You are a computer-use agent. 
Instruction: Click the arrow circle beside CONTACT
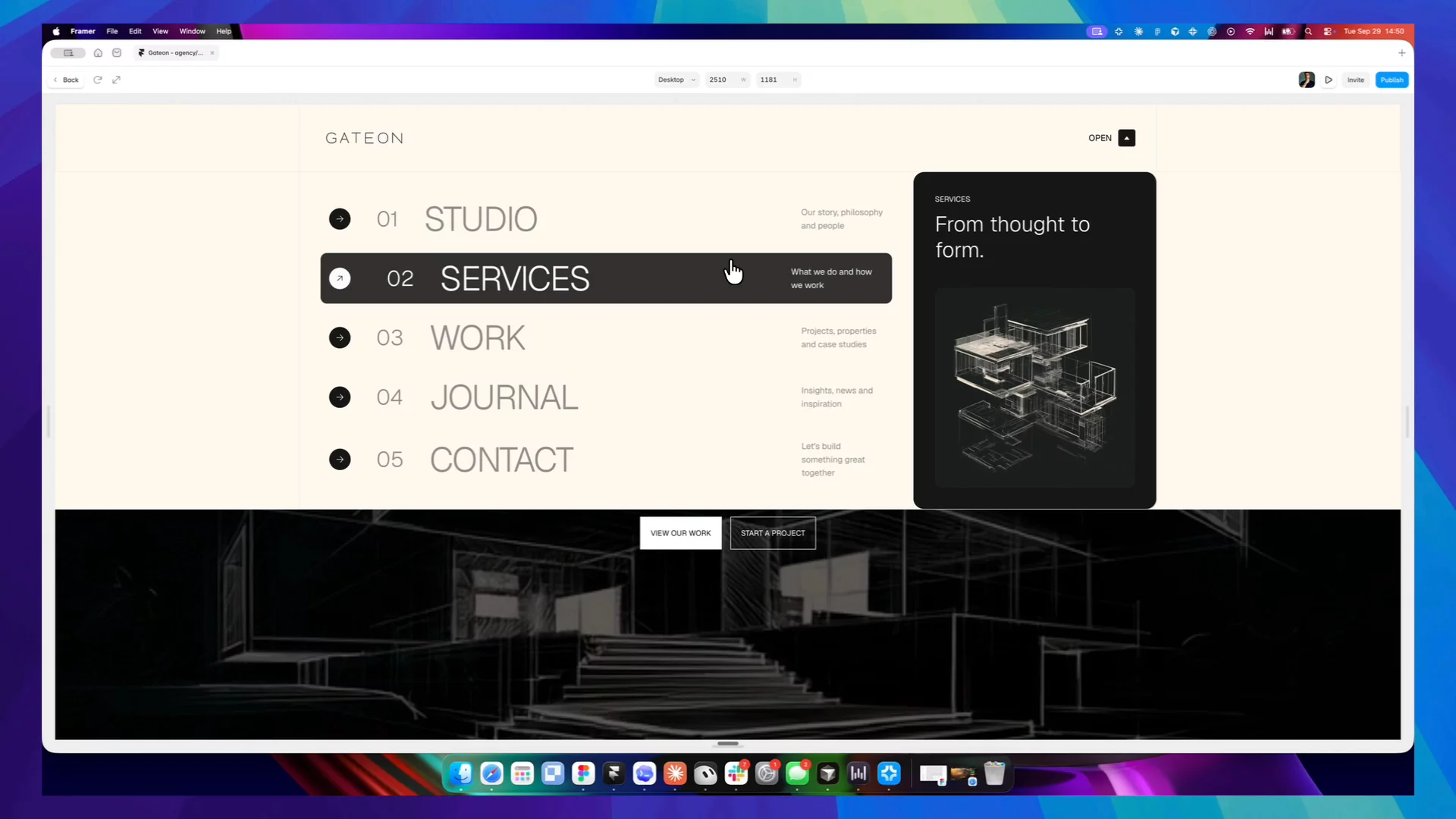[x=340, y=460]
